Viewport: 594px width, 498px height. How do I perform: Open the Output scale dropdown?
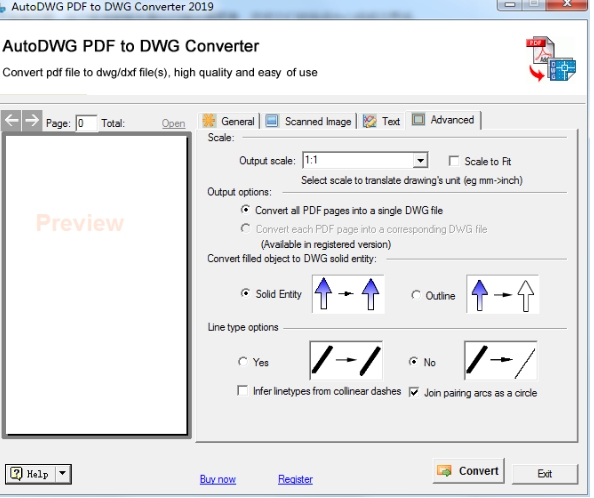420,161
